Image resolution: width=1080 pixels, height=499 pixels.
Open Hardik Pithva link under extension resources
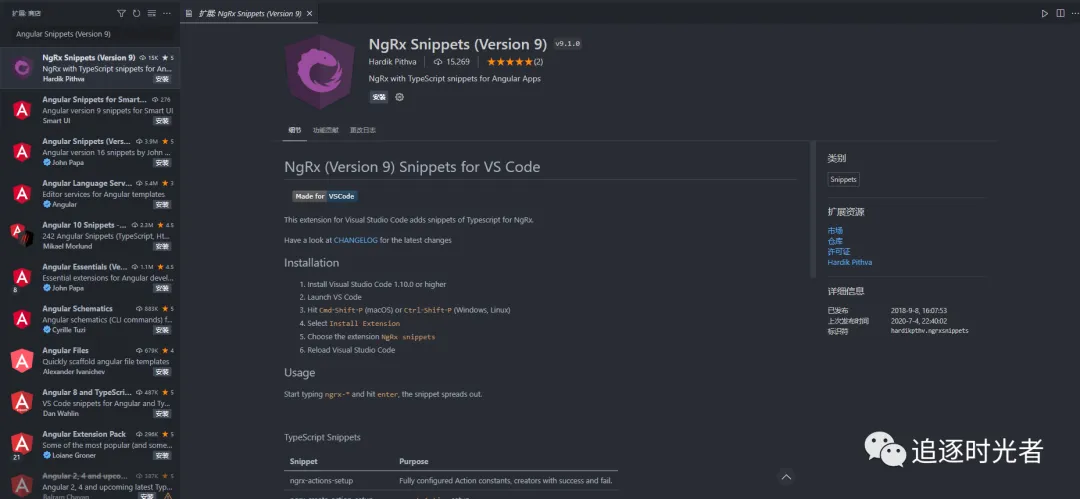(x=850, y=262)
